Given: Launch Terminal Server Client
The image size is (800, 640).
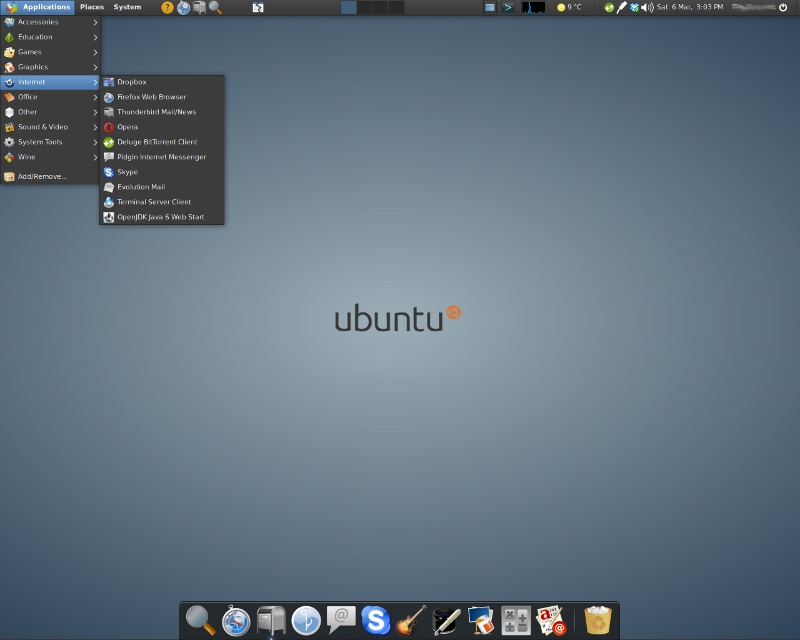Looking at the screenshot, I should (162, 202).
